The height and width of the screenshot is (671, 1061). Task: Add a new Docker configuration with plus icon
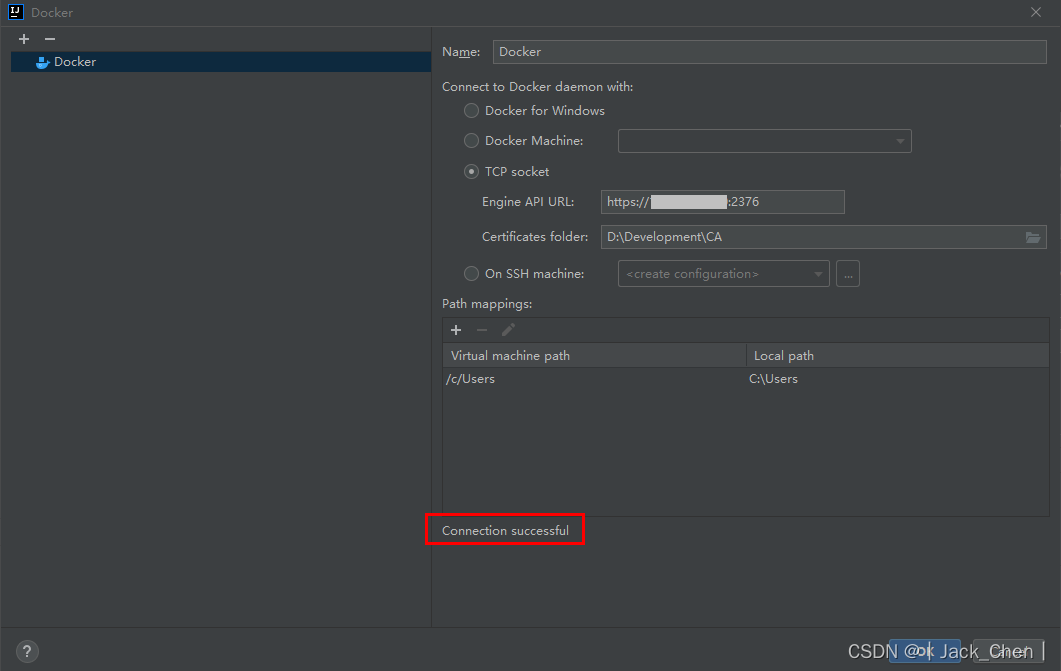(x=24, y=39)
